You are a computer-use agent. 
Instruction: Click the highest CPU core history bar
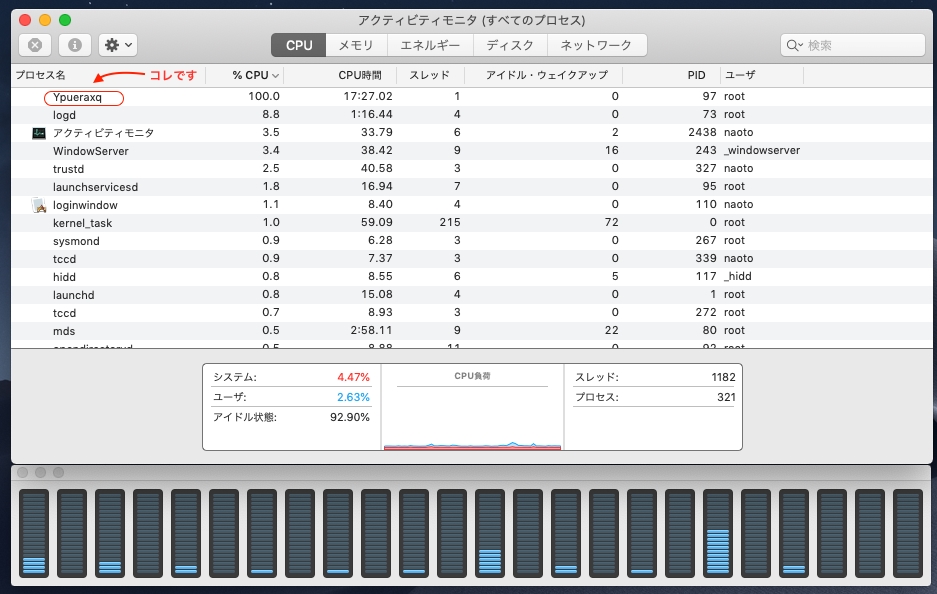(718, 533)
